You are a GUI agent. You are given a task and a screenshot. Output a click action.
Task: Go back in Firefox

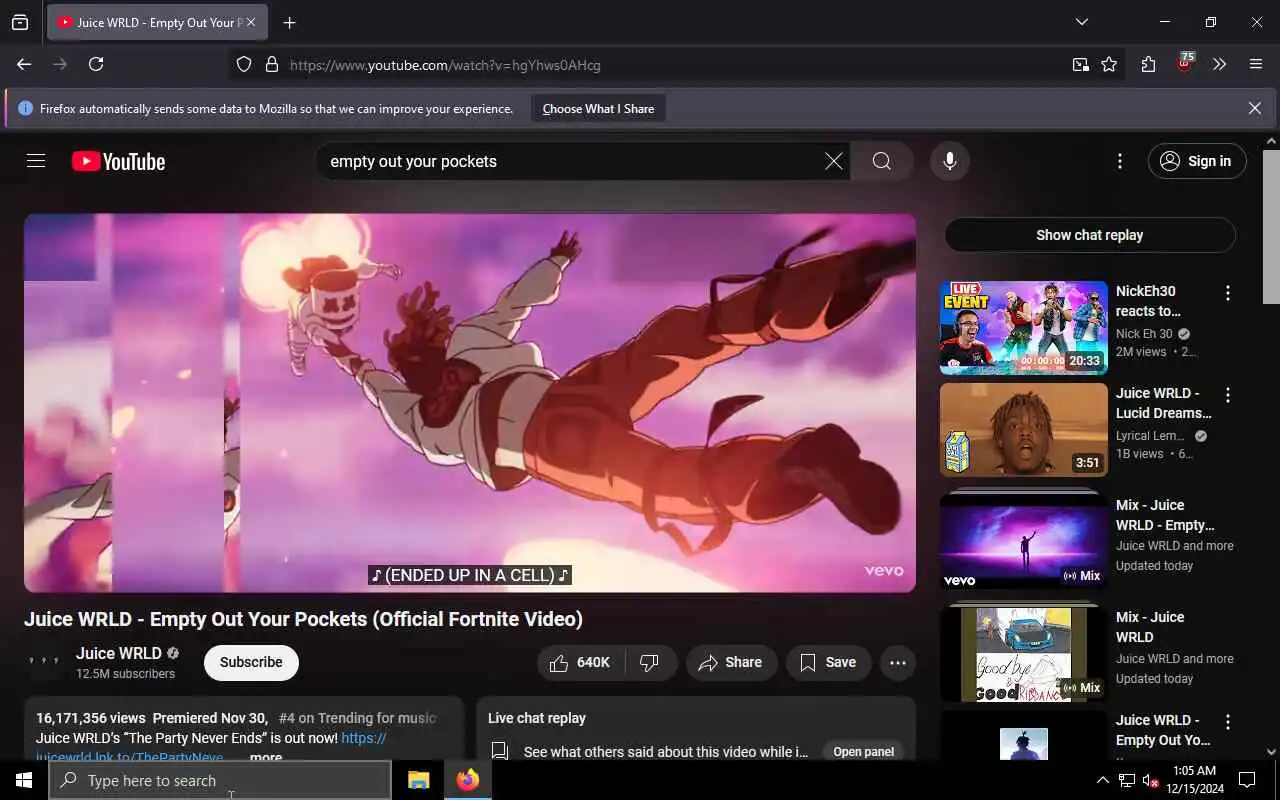[24, 64]
